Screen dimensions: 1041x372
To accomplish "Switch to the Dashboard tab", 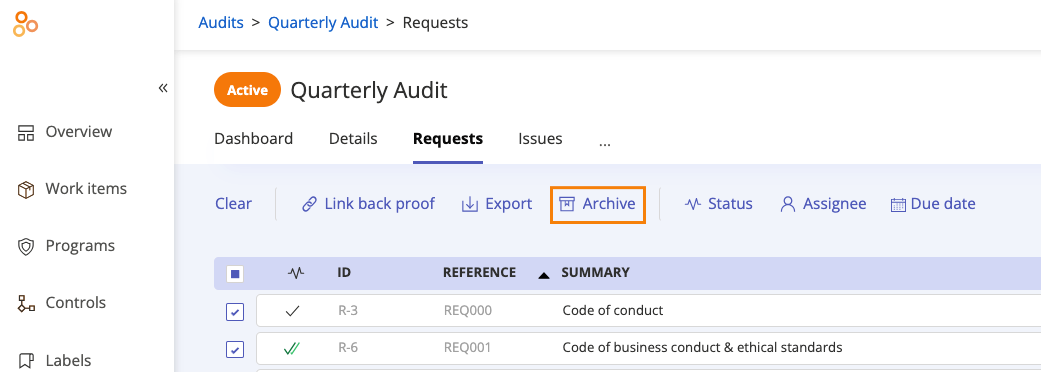I will tap(254, 139).
